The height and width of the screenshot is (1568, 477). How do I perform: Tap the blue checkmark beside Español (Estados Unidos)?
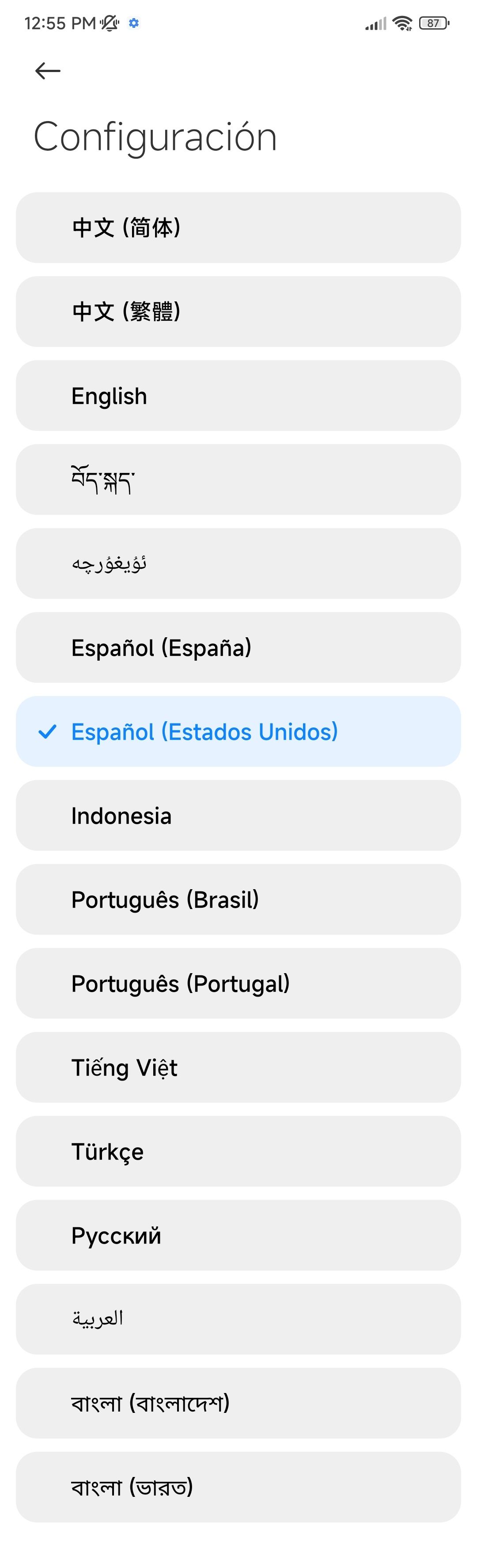tap(47, 732)
